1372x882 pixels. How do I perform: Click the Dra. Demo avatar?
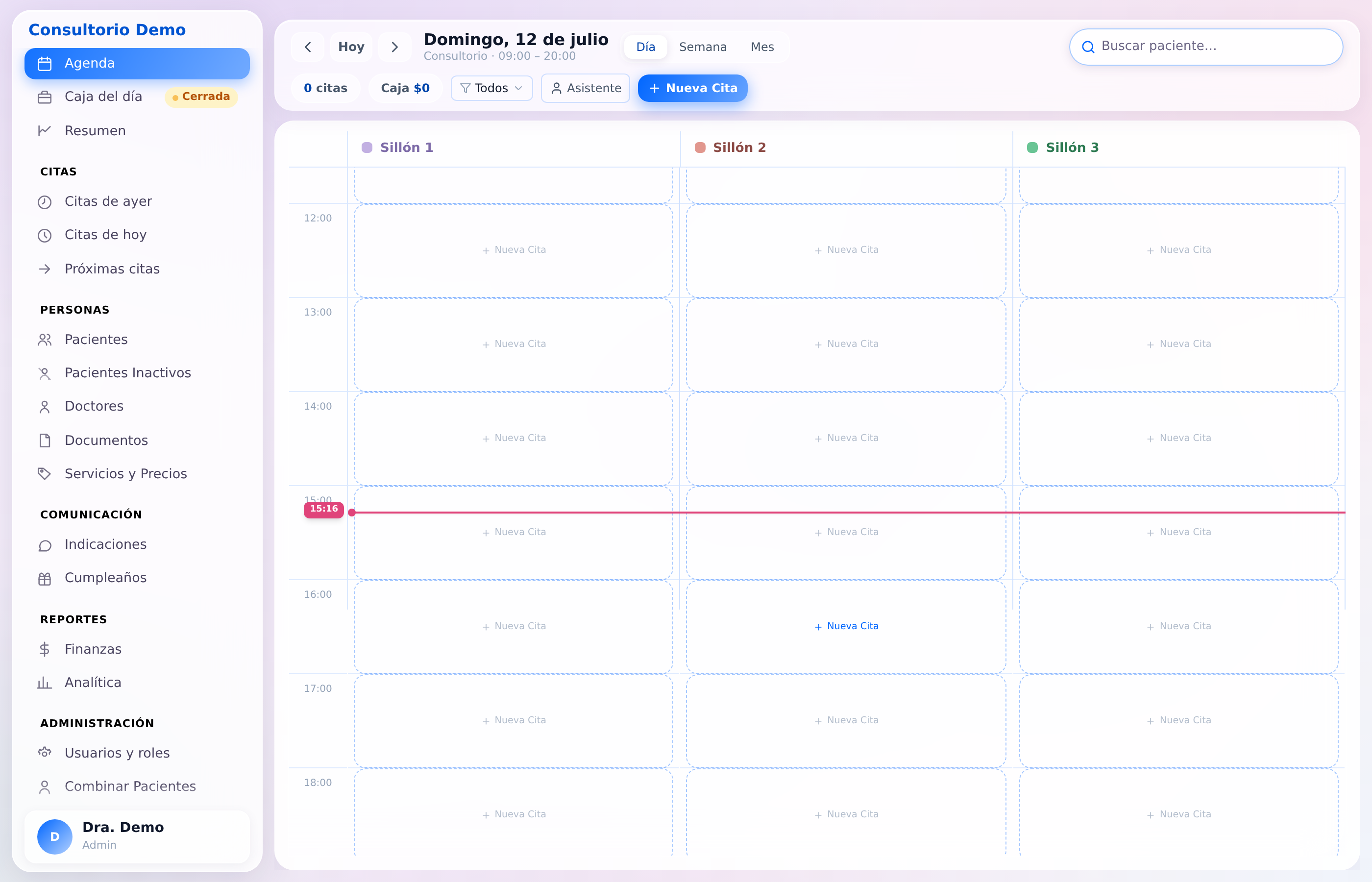coord(55,836)
